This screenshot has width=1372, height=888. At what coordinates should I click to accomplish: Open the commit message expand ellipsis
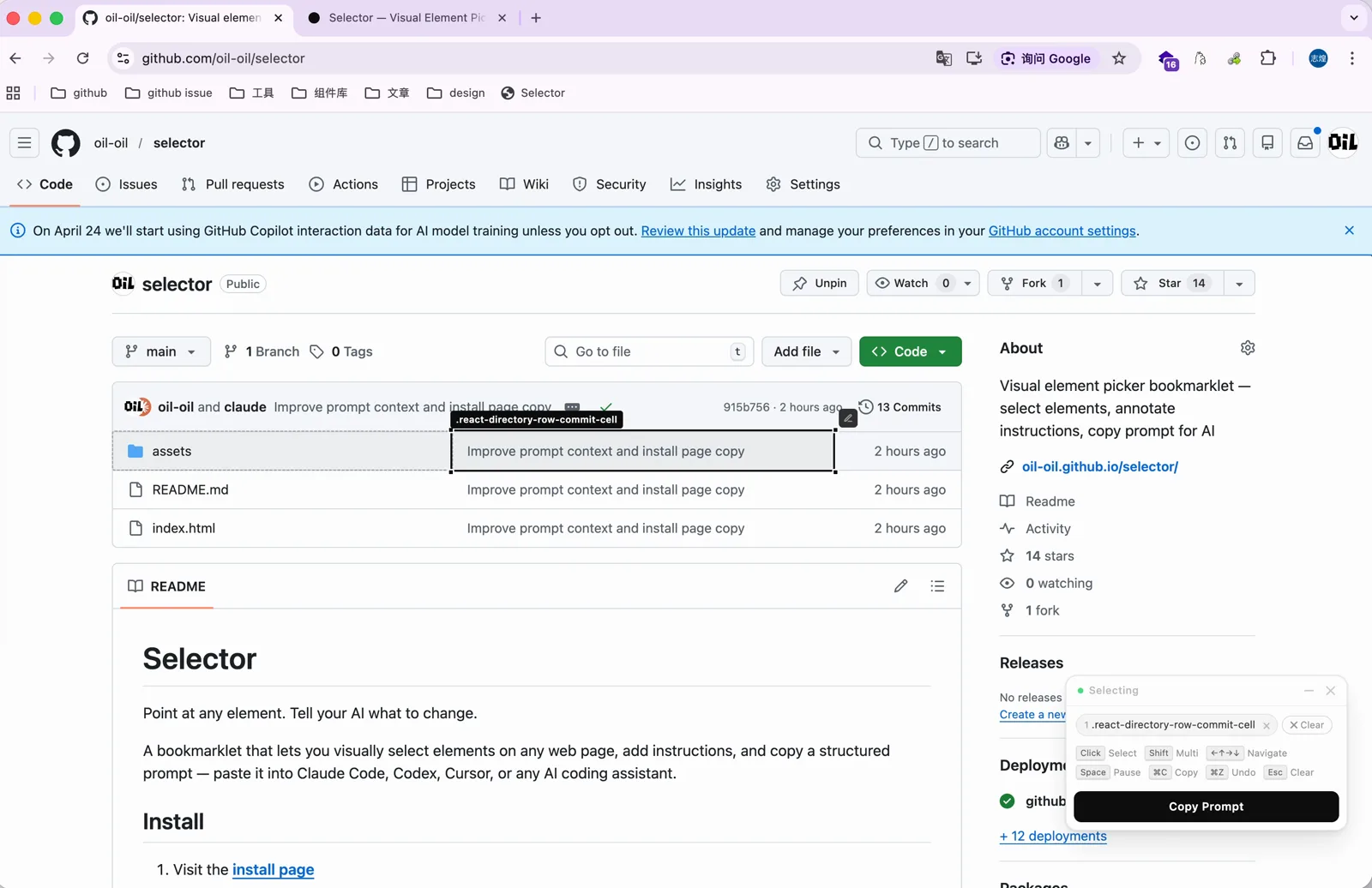tap(572, 407)
